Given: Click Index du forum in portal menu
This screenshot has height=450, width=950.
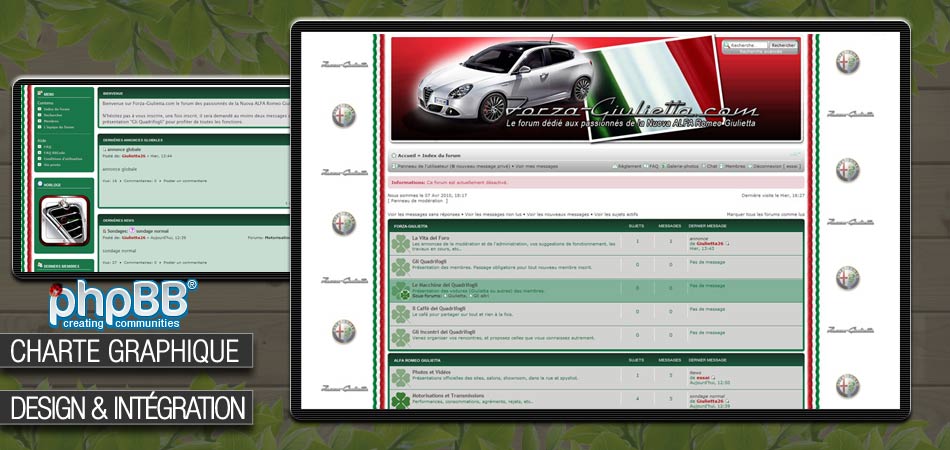Looking at the screenshot, I should tap(56, 109).
